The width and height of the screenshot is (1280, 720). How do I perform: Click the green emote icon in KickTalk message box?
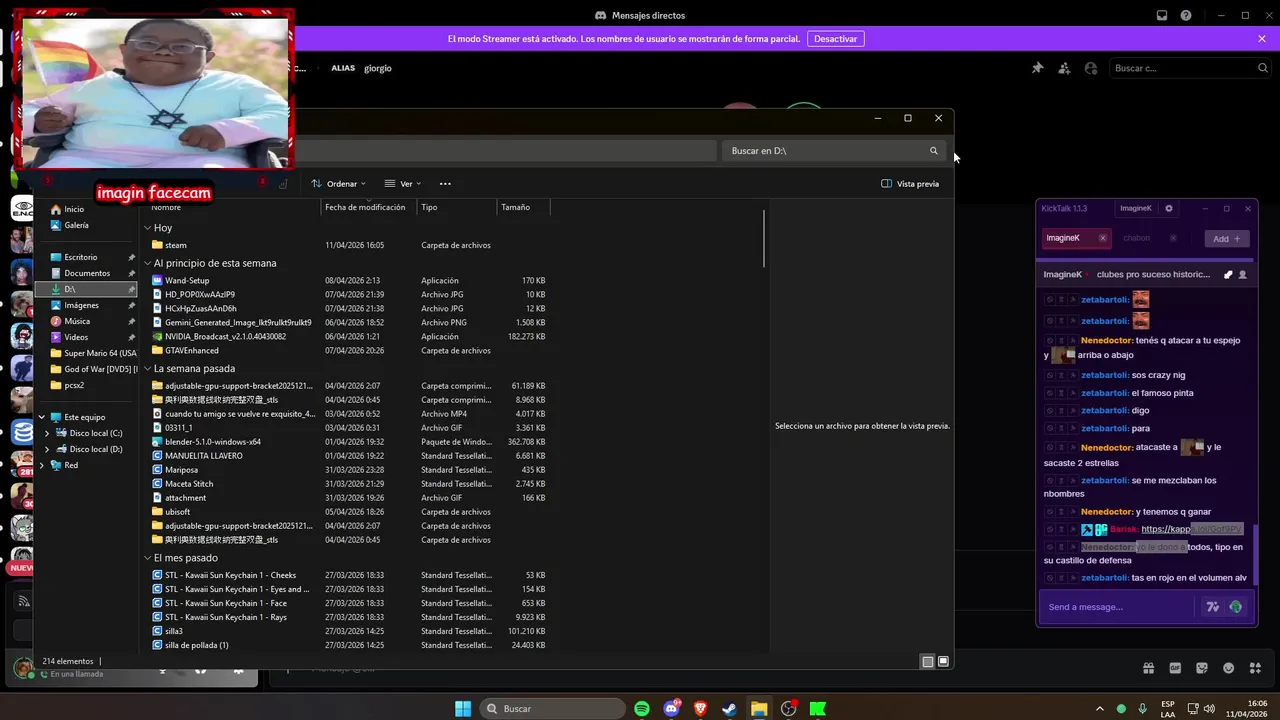click(x=1236, y=607)
